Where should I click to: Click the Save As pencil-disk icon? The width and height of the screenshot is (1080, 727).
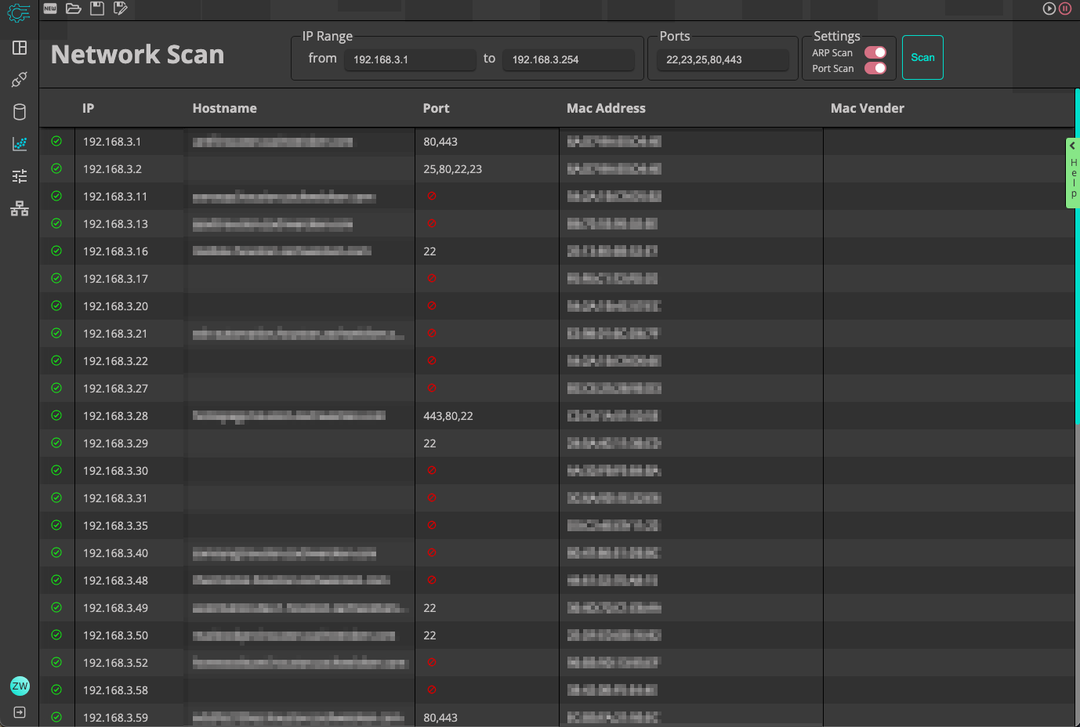point(121,8)
